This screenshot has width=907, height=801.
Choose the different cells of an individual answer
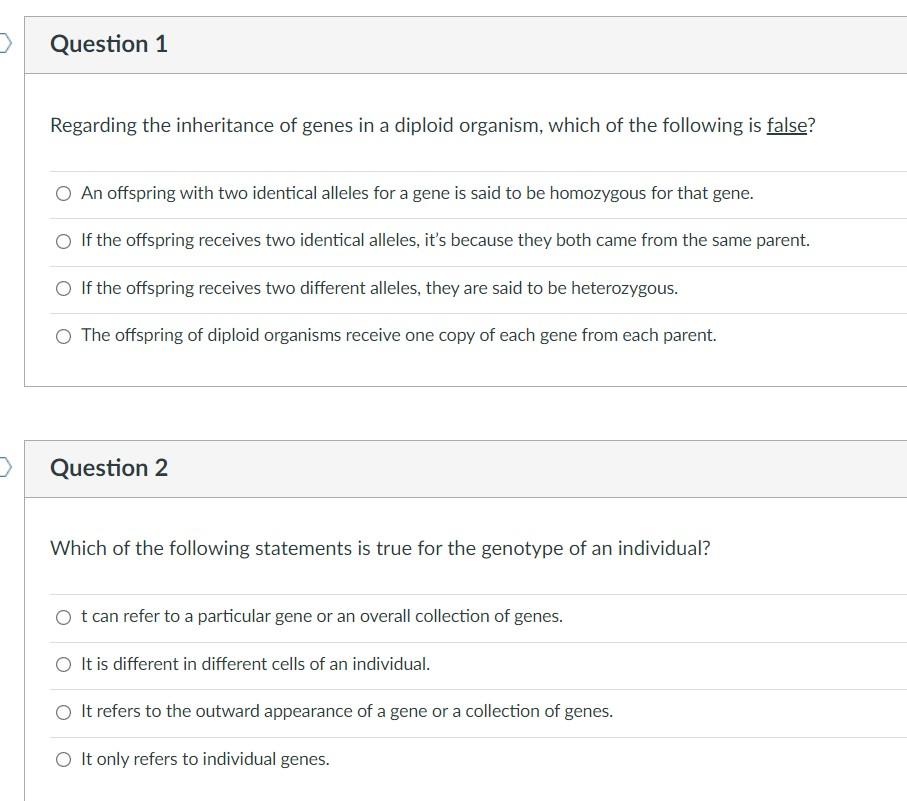click(x=63, y=664)
